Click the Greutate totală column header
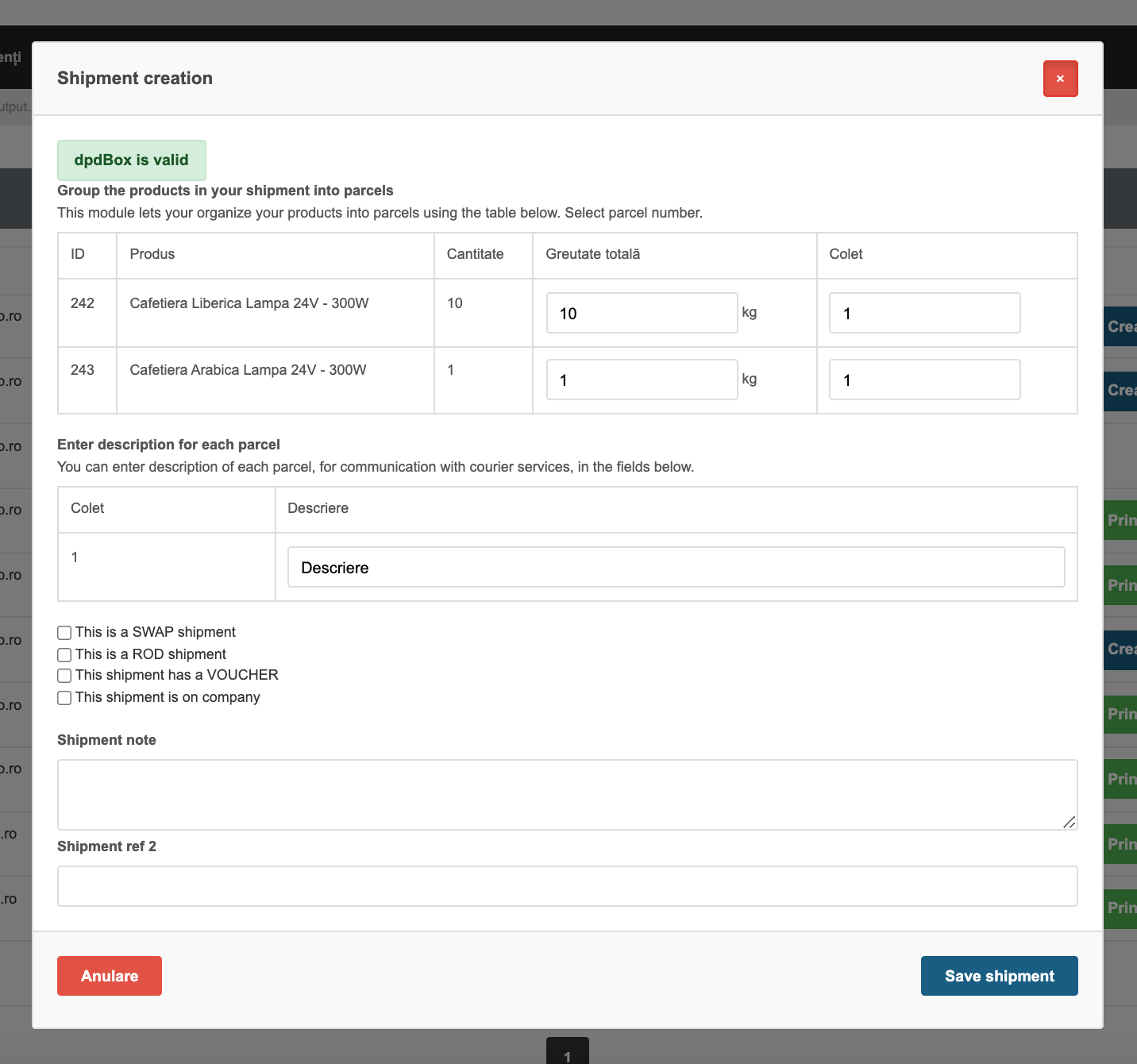1137x1064 pixels. tap(593, 254)
